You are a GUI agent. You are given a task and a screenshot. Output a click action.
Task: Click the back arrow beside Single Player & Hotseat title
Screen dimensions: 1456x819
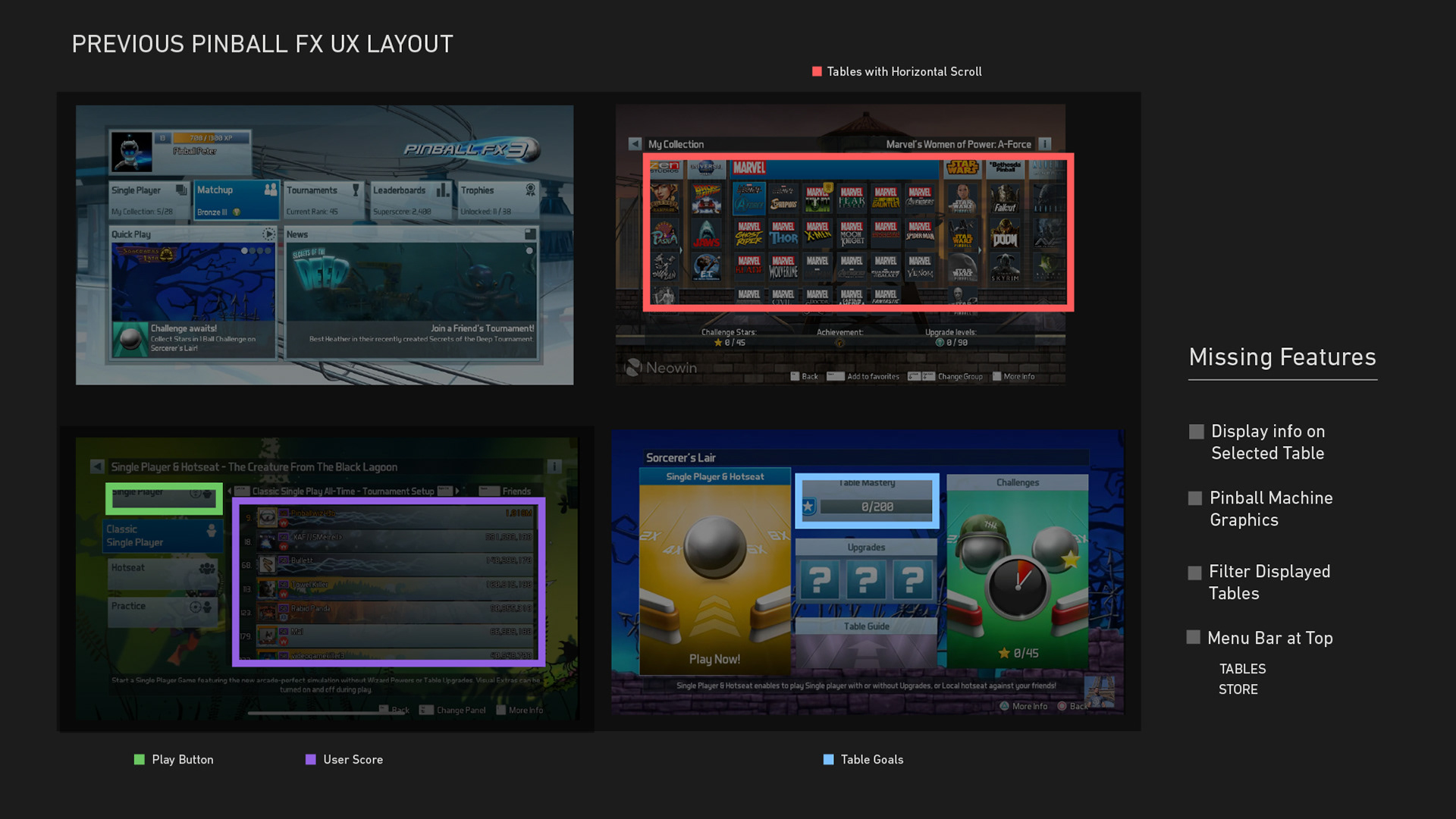coord(97,466)
